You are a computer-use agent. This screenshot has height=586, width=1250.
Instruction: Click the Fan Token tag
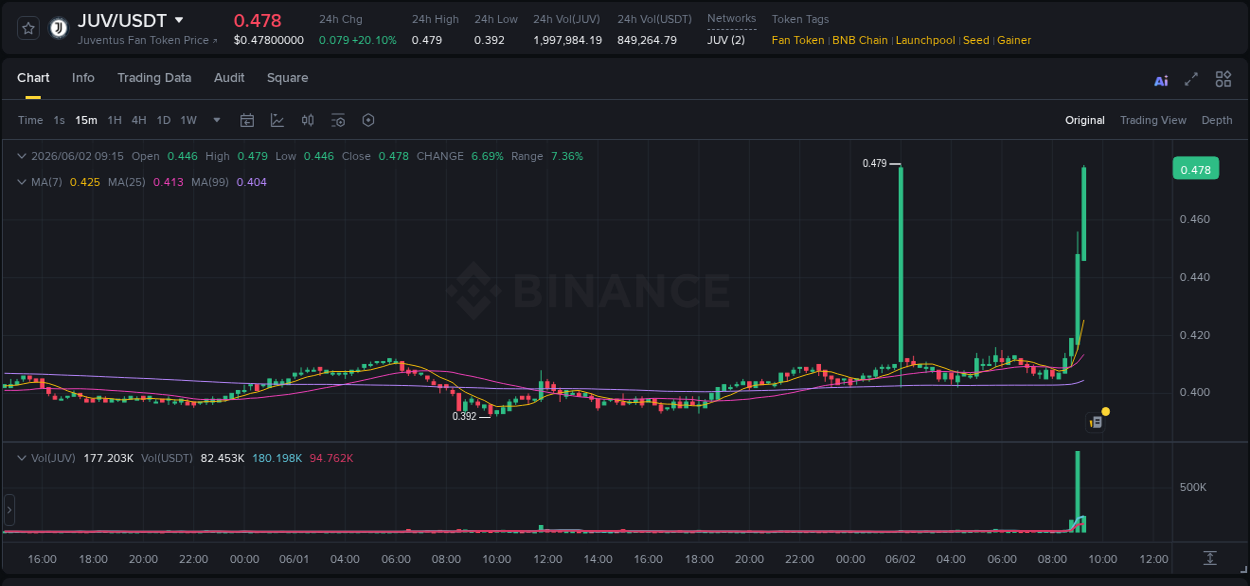coord(798,40)
